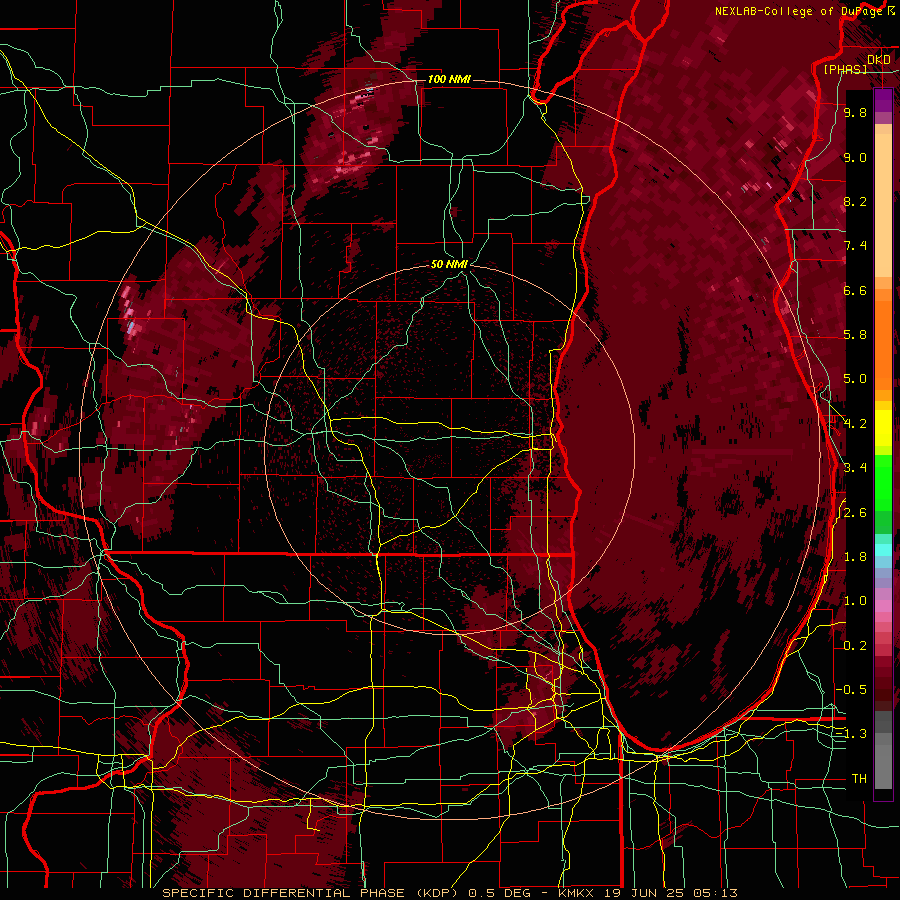Image resolution: width=900 pixels, height=900 pixels.
Task: Pick the dark maroon segment of the color bar
Action: tap(883, 686)
